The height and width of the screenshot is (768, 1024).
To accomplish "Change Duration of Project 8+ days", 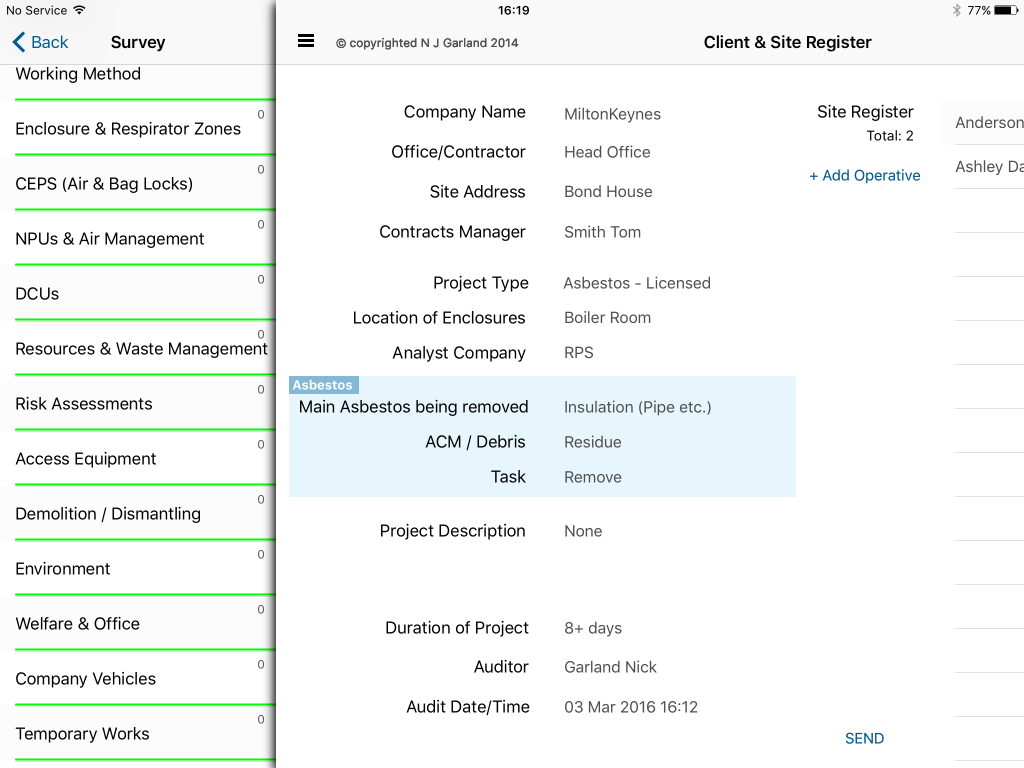I will 592,628.
